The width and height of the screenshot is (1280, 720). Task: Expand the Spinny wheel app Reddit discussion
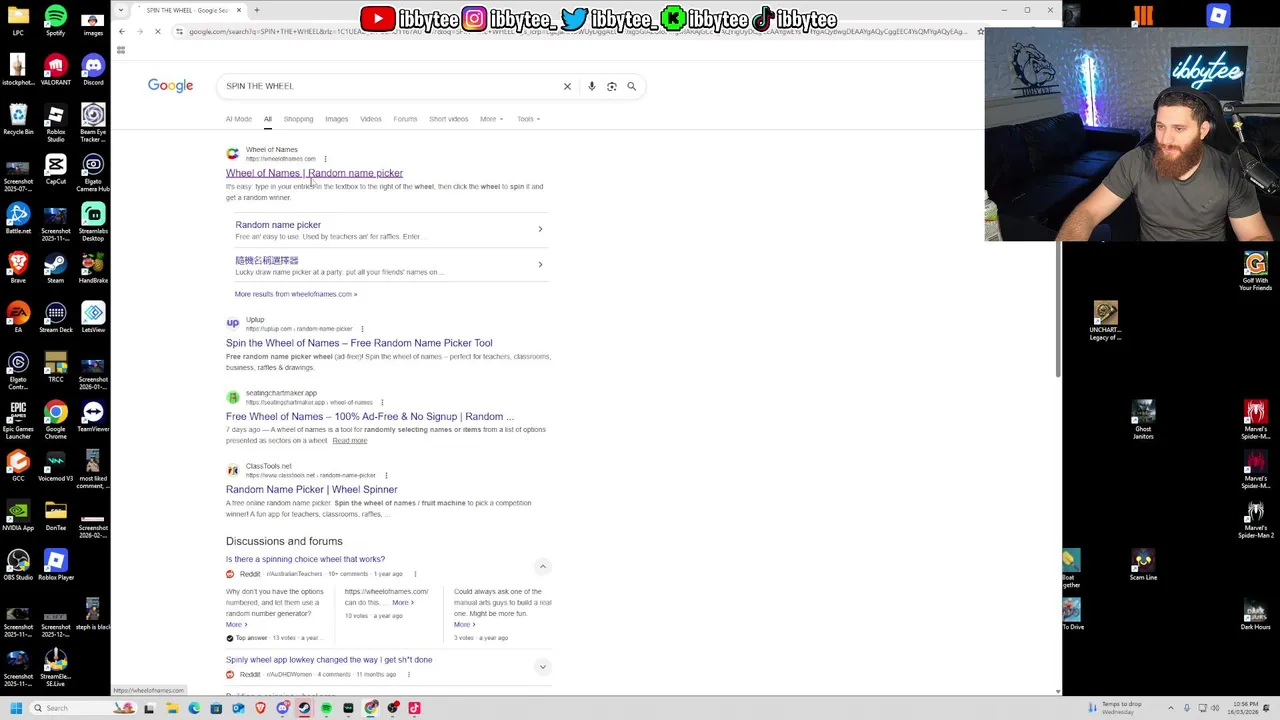tap(543, 666)
